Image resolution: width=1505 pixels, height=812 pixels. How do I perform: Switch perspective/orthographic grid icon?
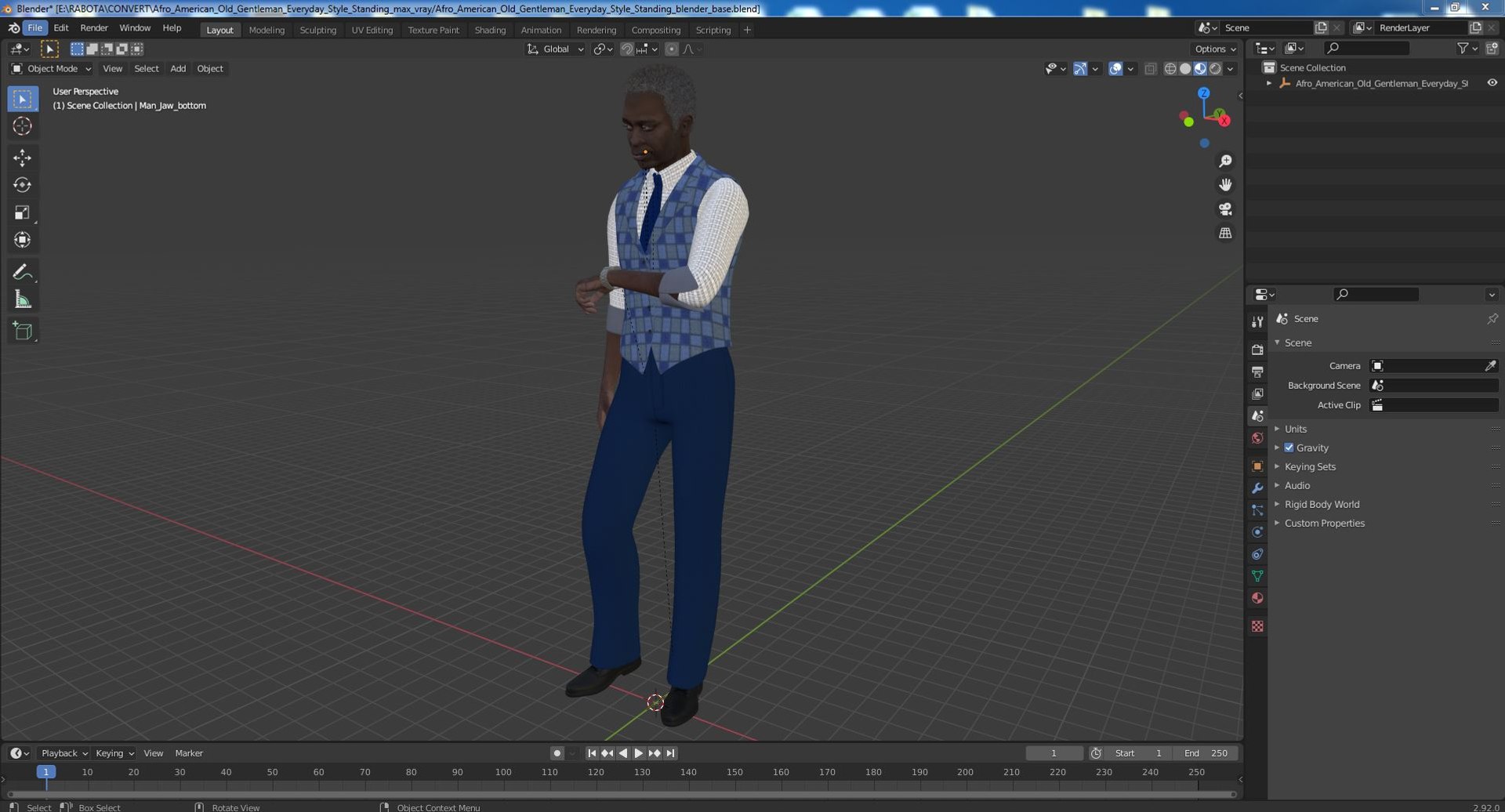pos(1225,234)
